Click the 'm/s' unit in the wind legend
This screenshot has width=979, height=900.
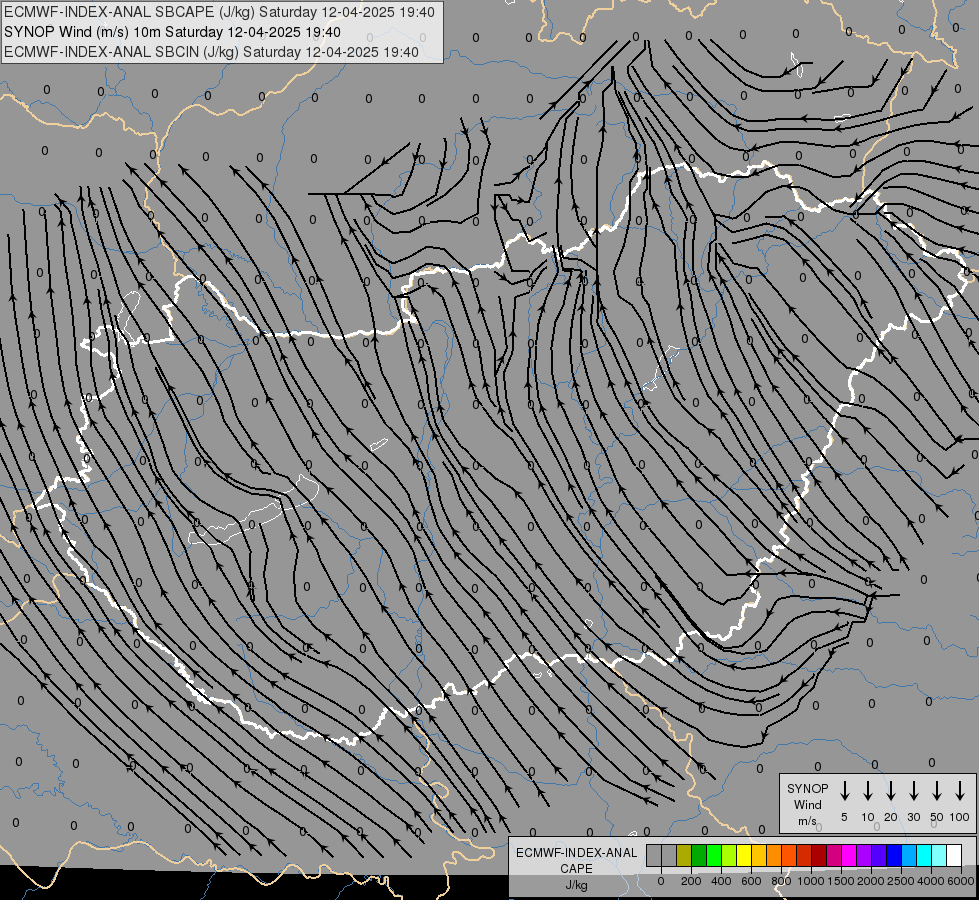(x=807, y=821)
